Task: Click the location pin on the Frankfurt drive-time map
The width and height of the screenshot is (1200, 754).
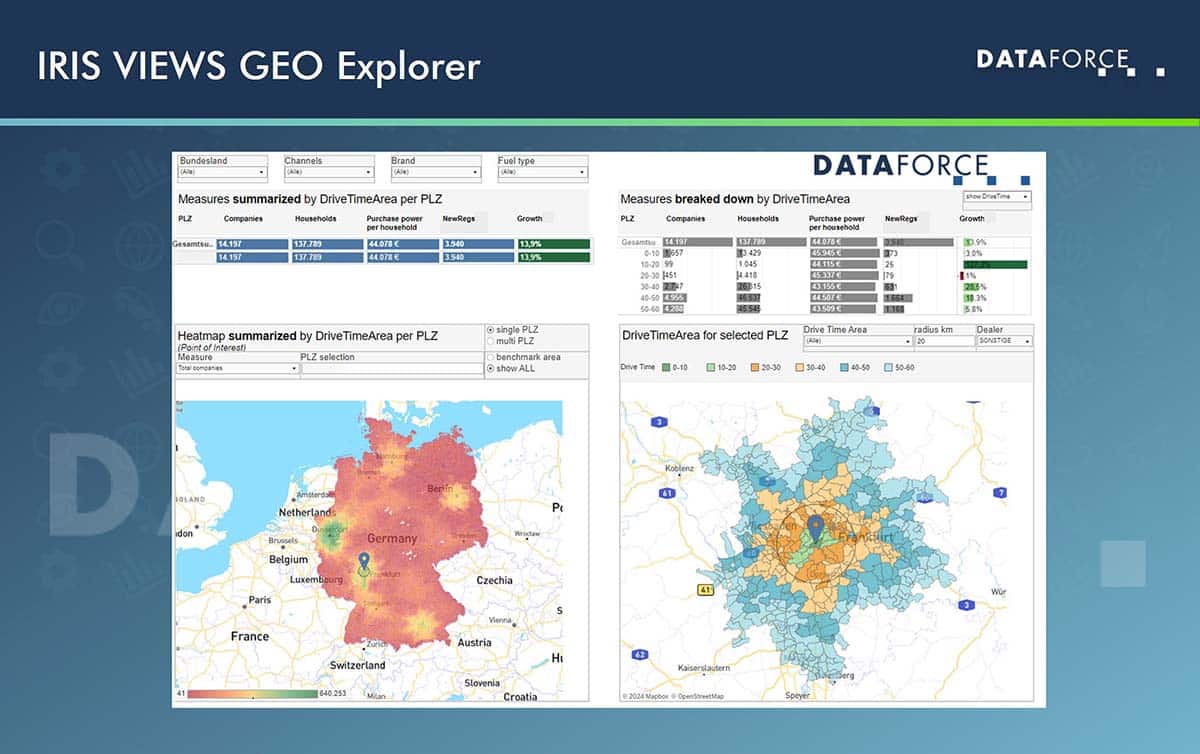Action: [816, 529]
